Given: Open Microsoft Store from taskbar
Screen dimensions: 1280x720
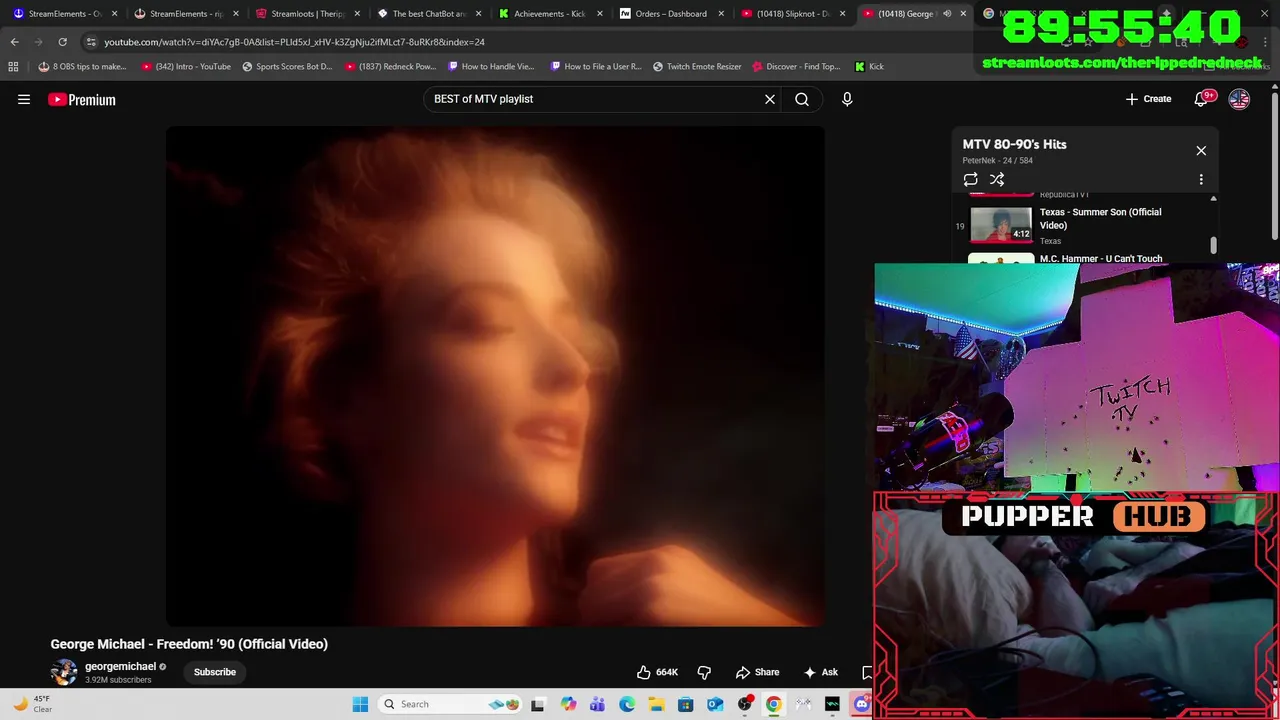Looking at the screenshot, I should click(685, 704).
